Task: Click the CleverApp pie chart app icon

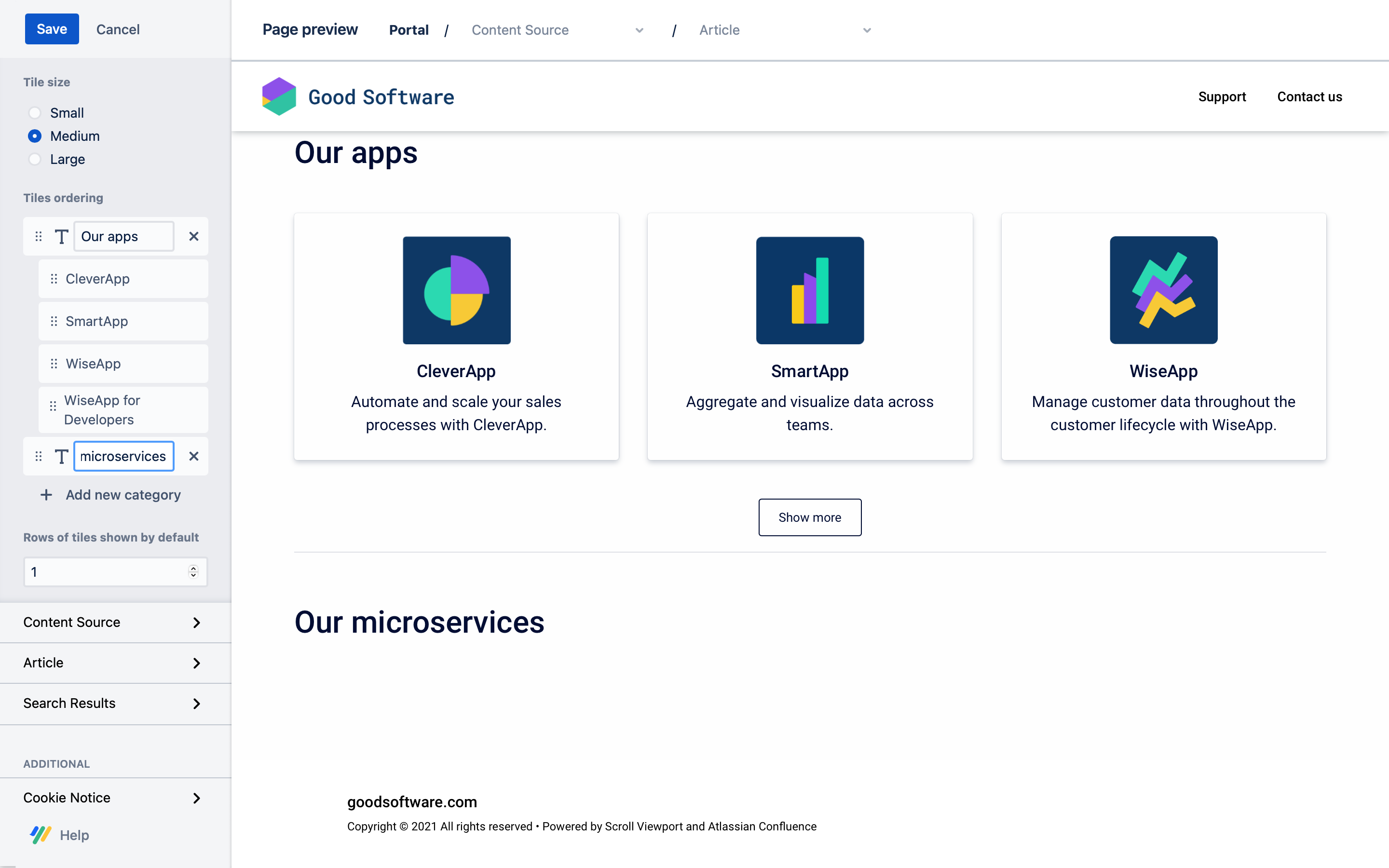Action: pyautogui.click(x=456, y=290)
